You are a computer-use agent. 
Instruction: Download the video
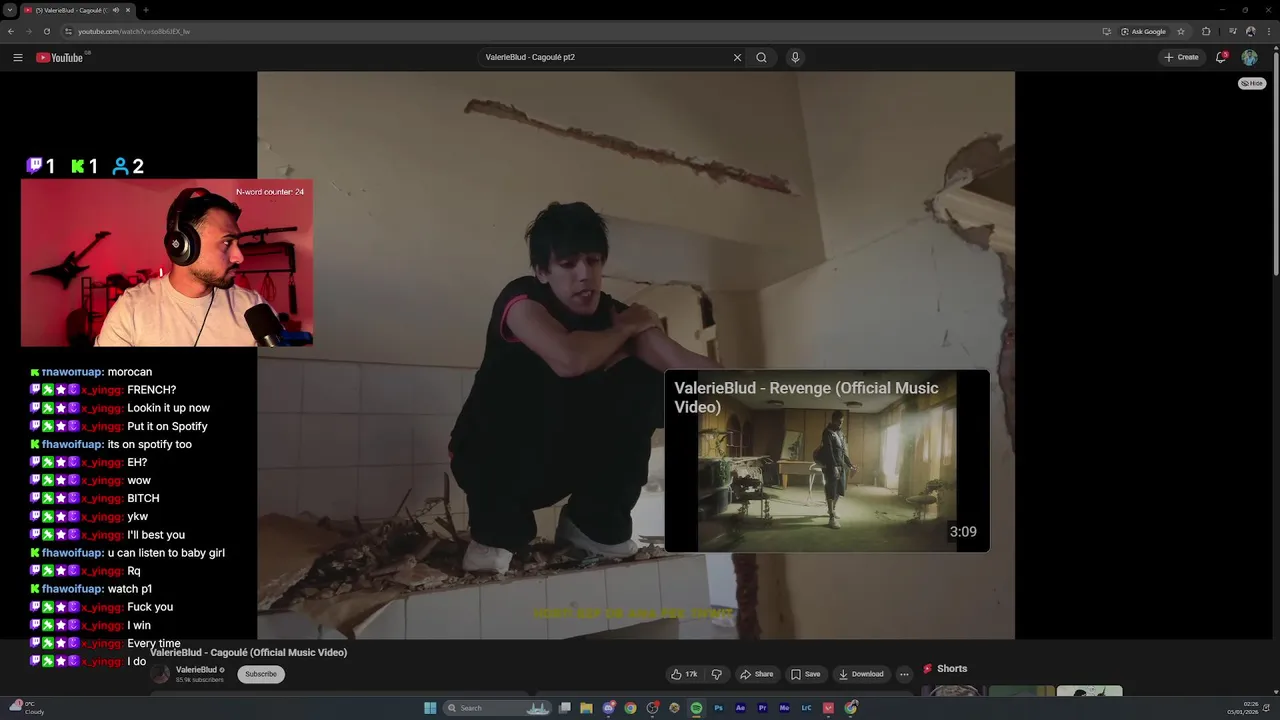pyautogui.click(x=860, y=674)
